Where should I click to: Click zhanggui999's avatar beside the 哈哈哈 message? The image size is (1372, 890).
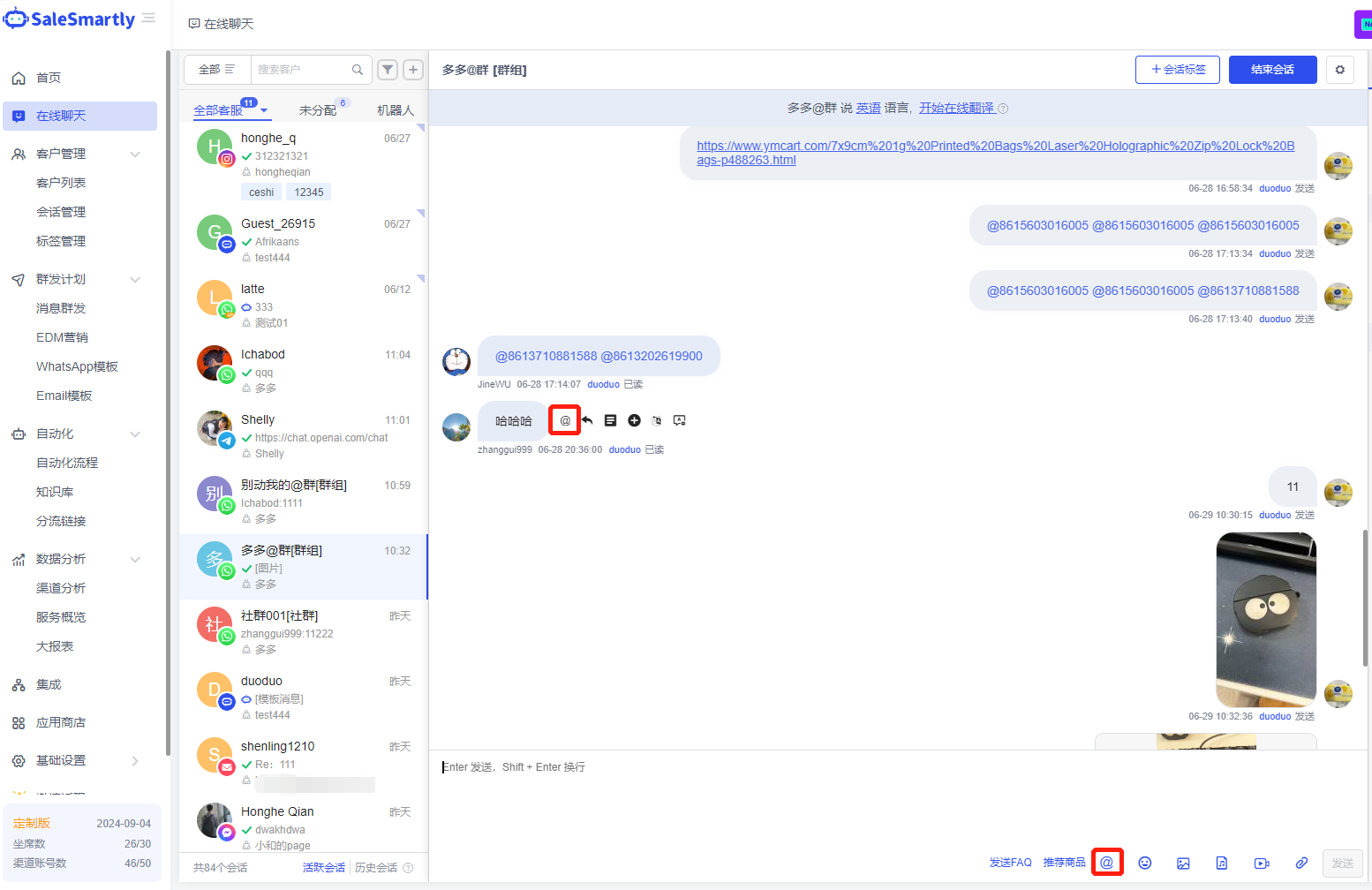pyautogui.click(x=456, y=427)
